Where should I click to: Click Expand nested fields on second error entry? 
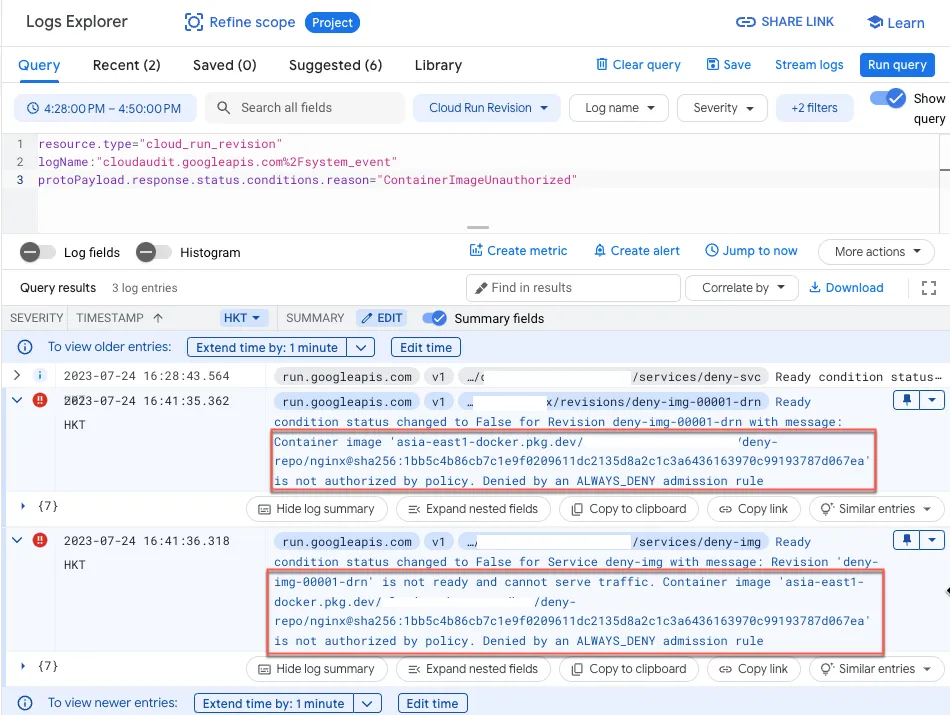[x=473, y=669]
